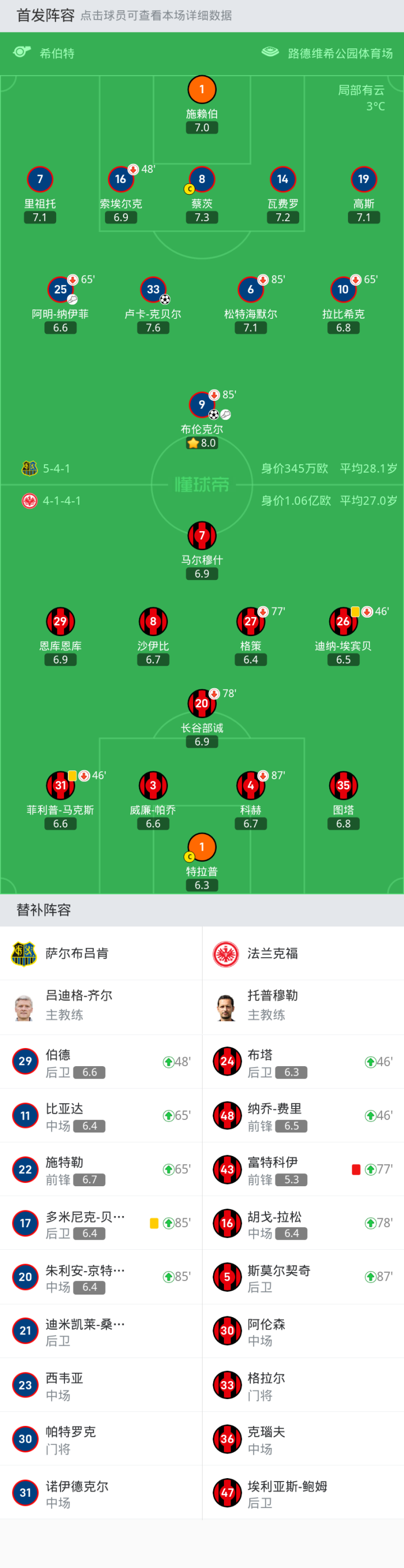Click 马尔穆什 number 7 Frankfurt forward
This screenshot has width=404, height=1568.
coord(201,536)
